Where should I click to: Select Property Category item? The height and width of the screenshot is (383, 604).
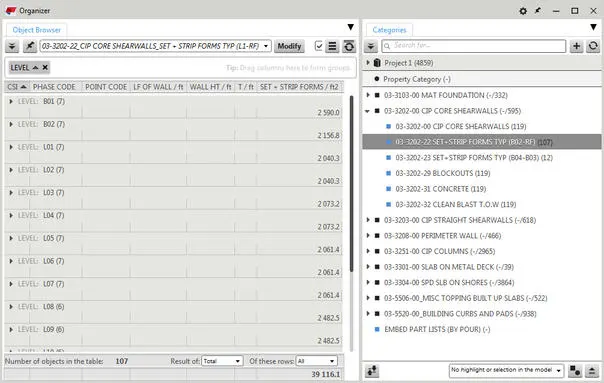pos(416,79)
